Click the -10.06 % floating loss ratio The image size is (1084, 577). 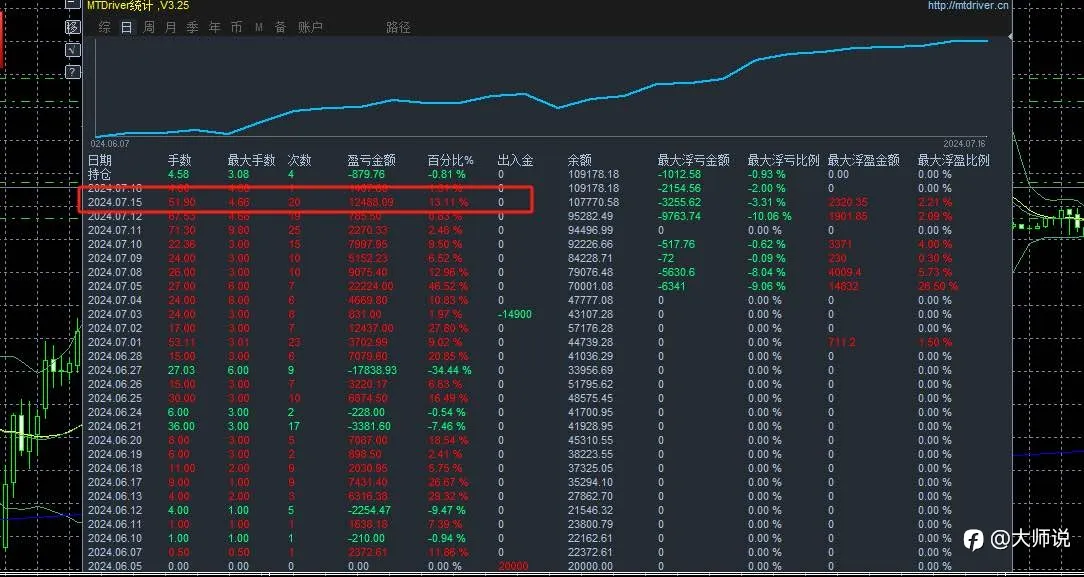click(x=769, y=216)
